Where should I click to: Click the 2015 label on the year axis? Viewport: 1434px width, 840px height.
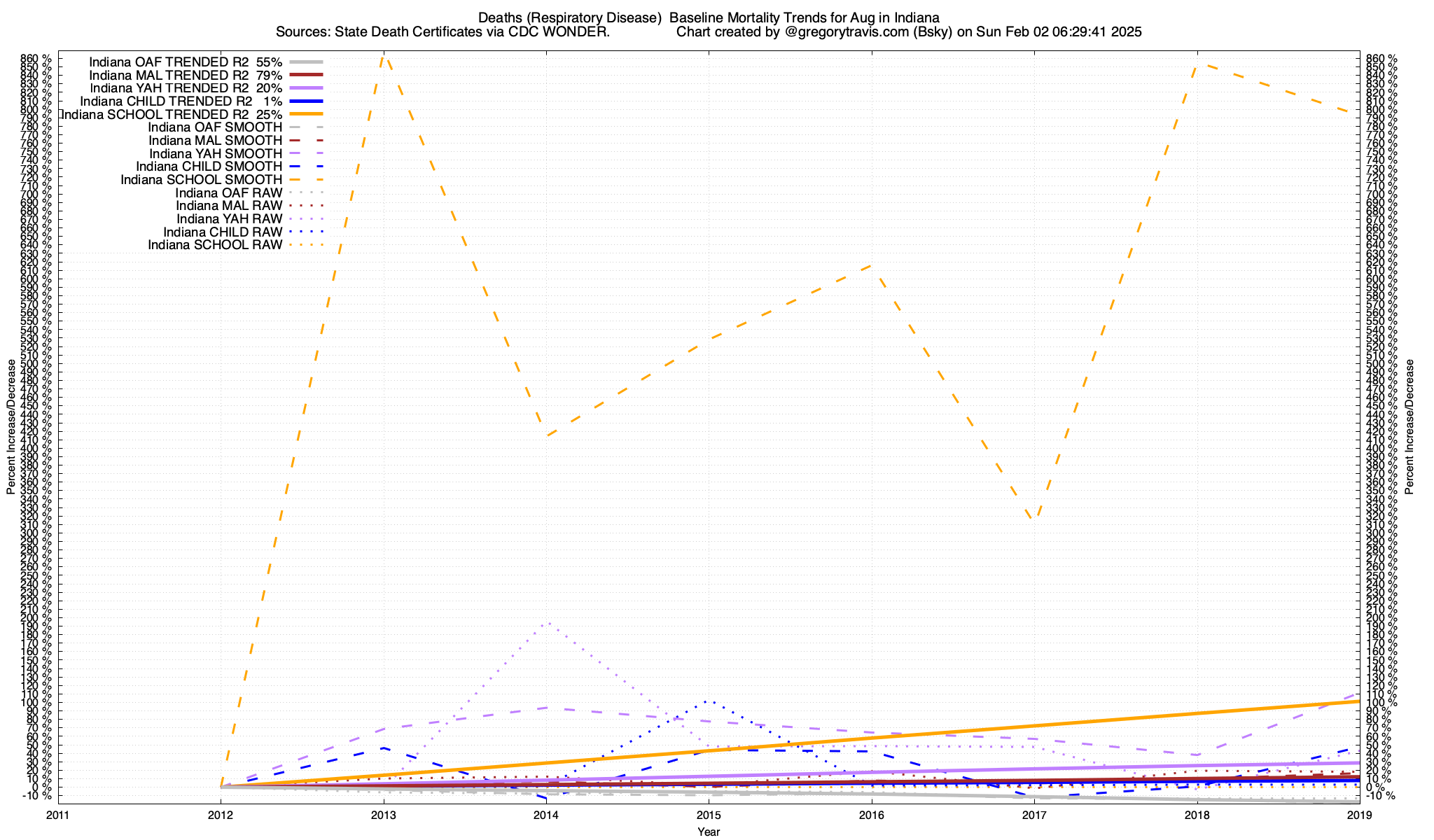(x=709, y=815)
